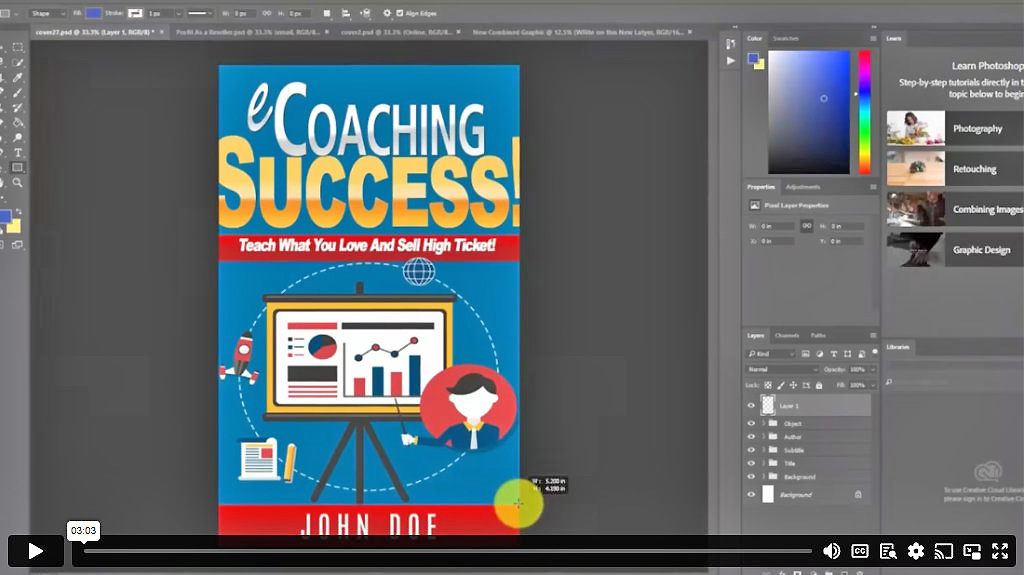Turn on closed captions (CC)
Screen dimensions: 1024x575
point(859,551)
